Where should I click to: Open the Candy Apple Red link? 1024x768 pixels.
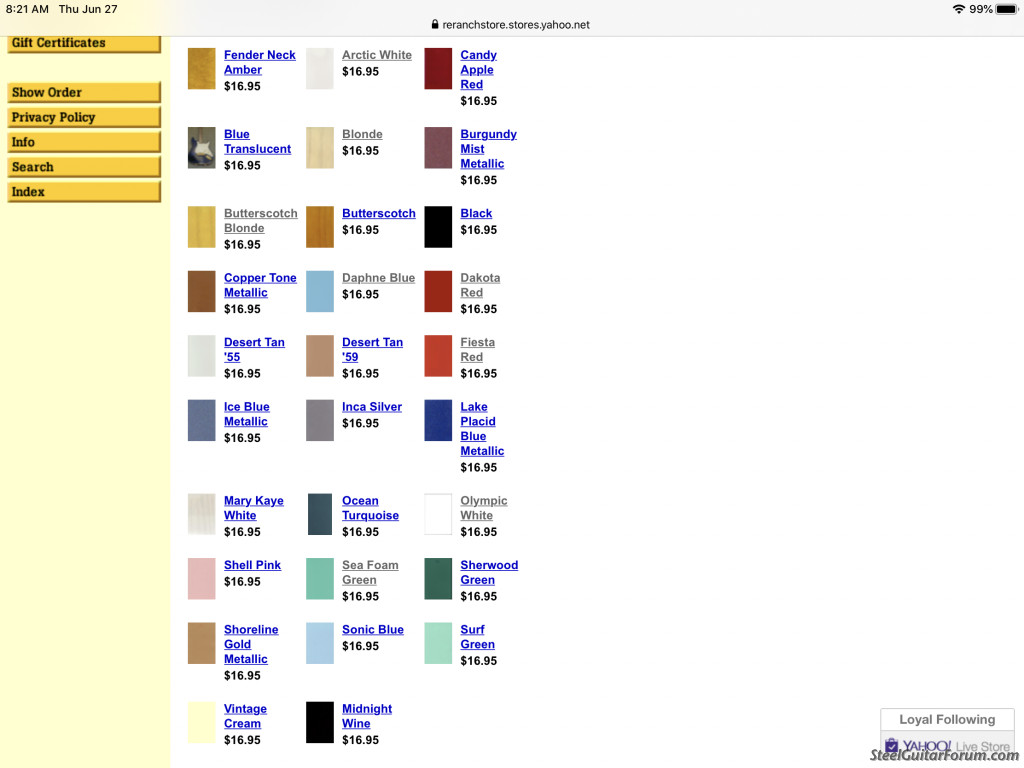[478, 70]
